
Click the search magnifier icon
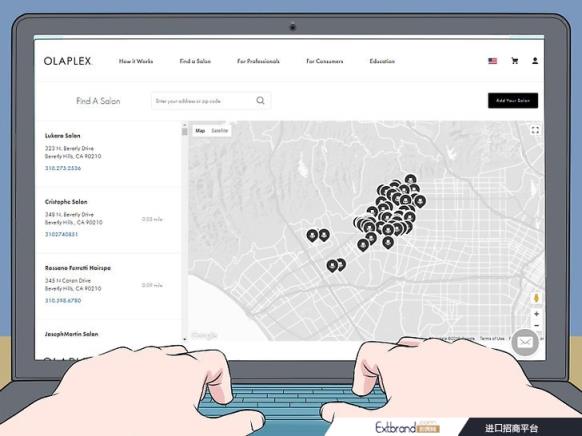coord(261,101)
